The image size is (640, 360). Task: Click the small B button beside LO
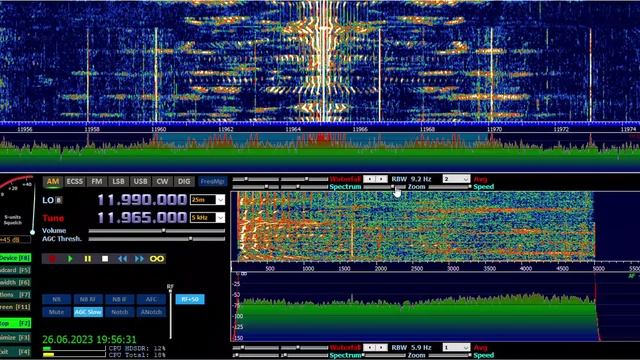click(59, 200)
